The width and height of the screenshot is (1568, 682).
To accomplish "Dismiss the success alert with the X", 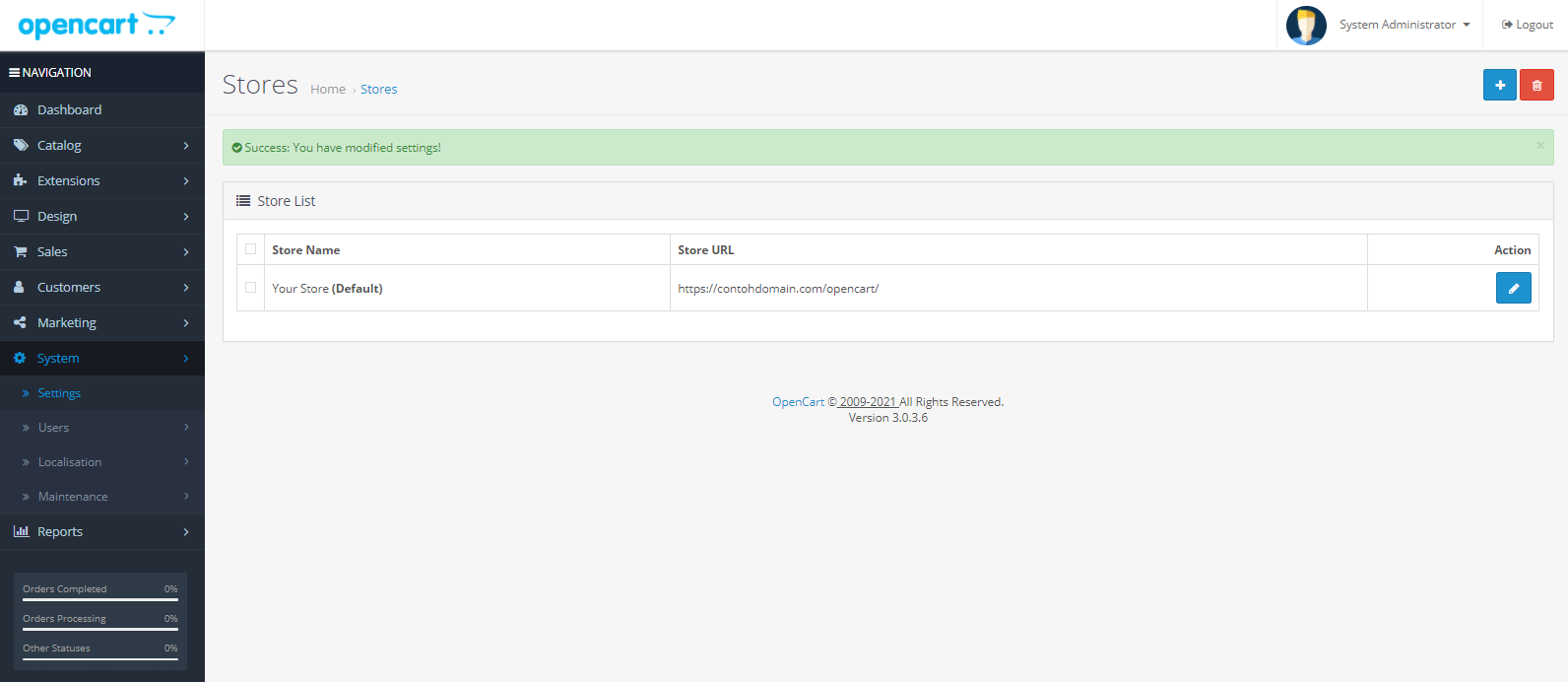I will click(x=1540, y=146).
